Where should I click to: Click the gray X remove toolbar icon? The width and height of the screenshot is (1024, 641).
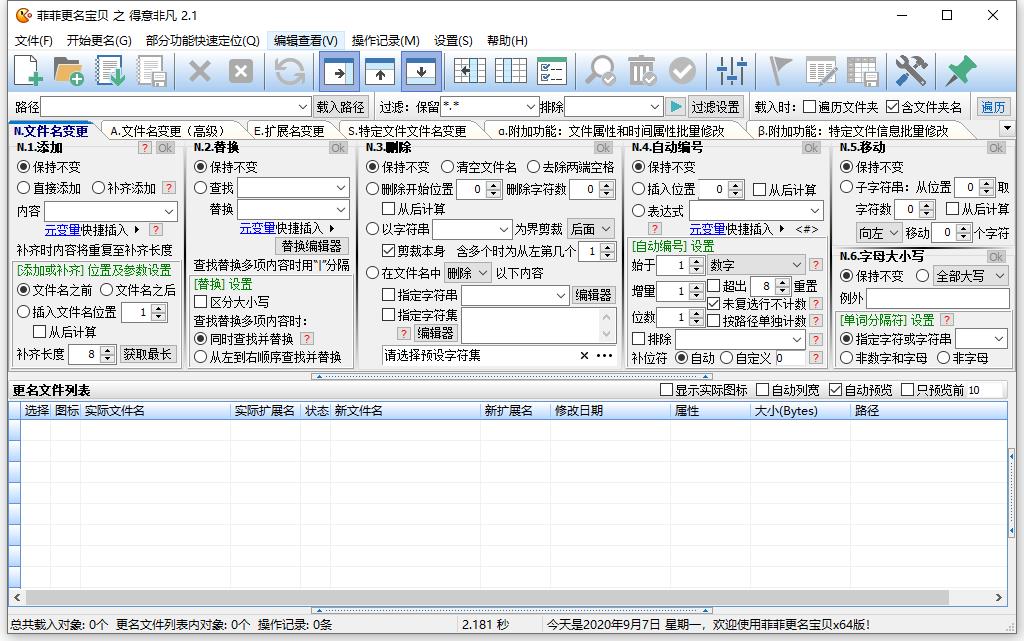(x=200, y=71)
